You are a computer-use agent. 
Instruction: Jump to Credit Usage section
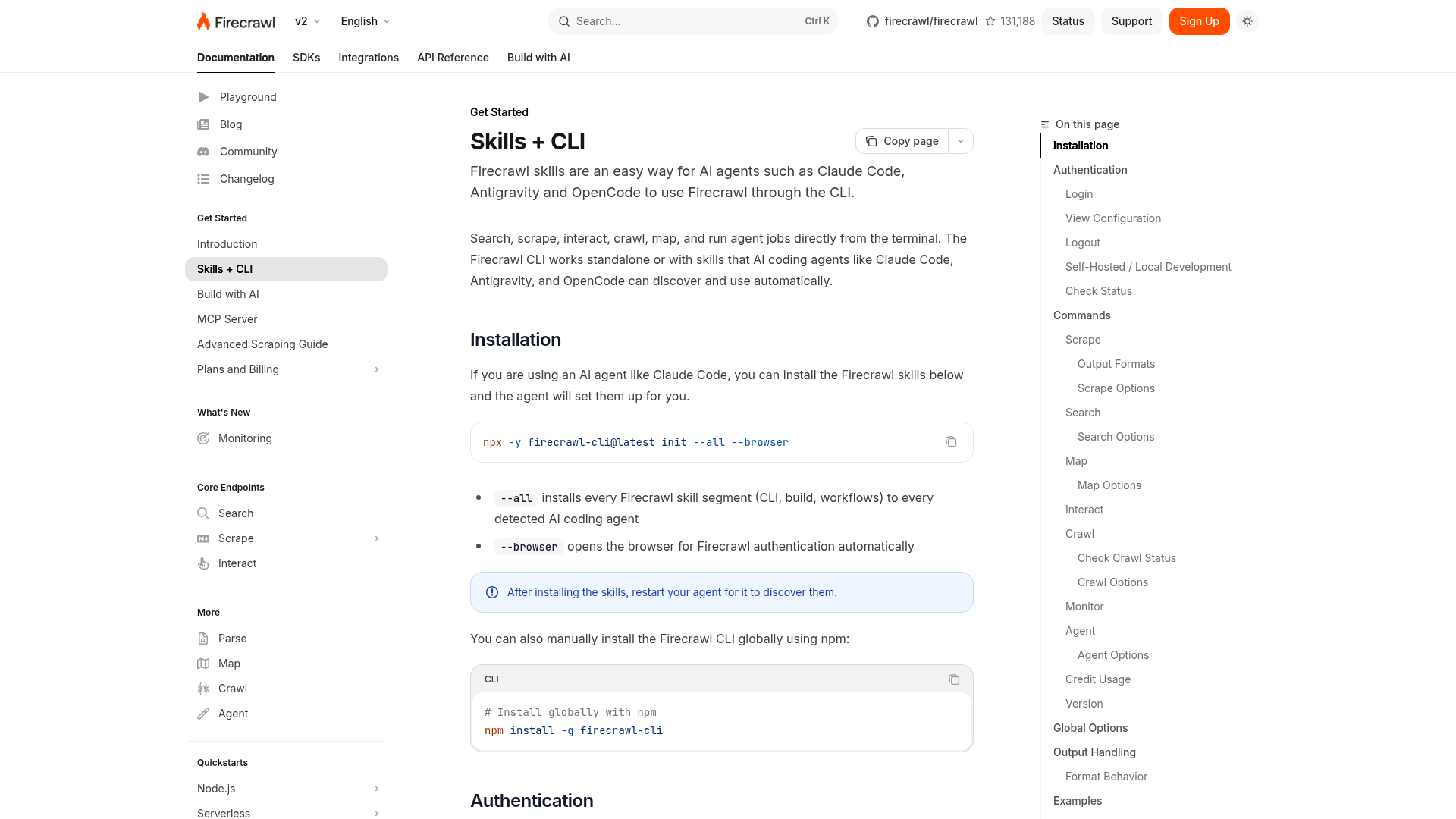(1097, 679)
